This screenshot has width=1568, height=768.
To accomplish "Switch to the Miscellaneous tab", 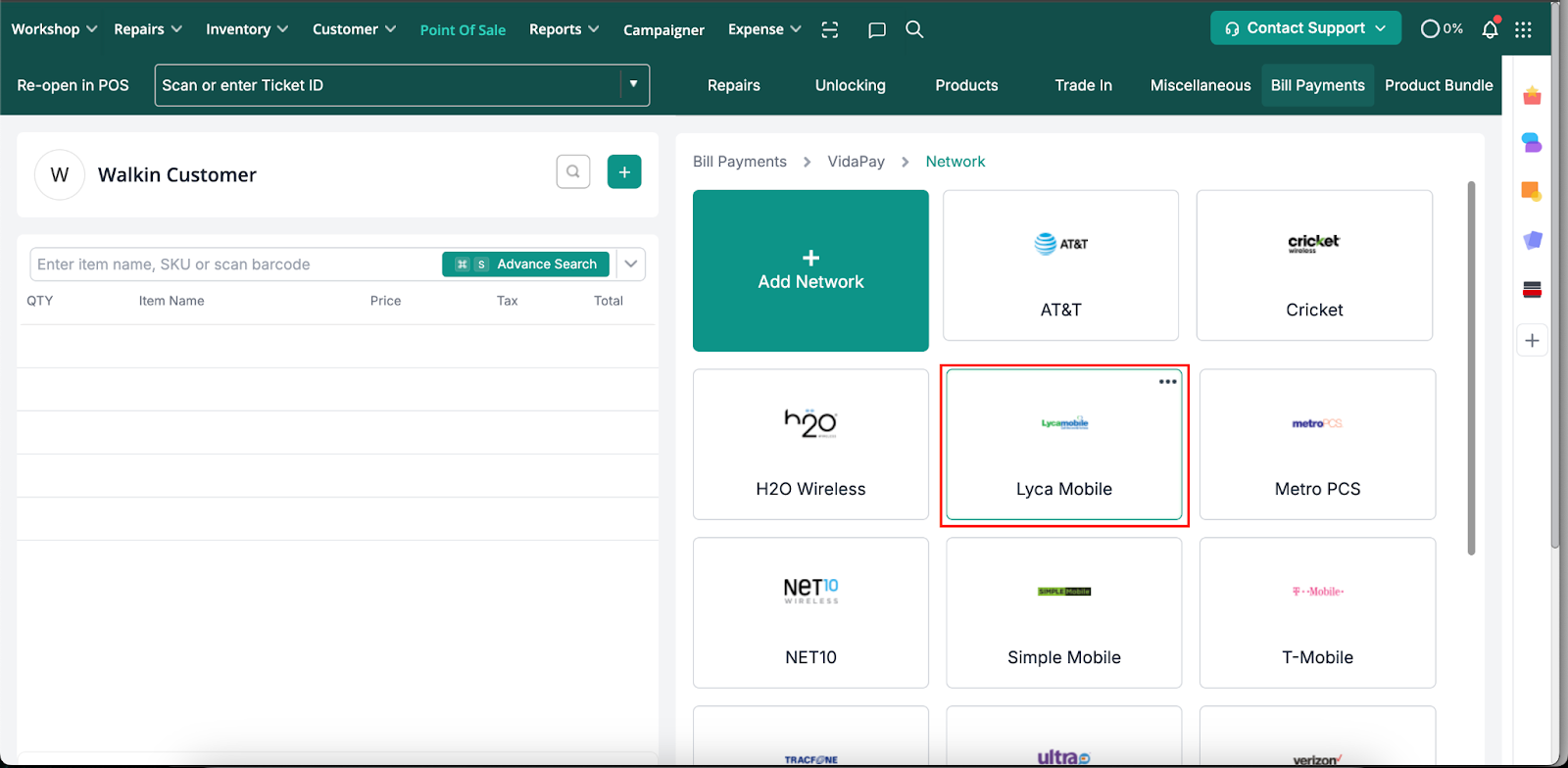I will pyautogui.click(x=1200, y=85).
